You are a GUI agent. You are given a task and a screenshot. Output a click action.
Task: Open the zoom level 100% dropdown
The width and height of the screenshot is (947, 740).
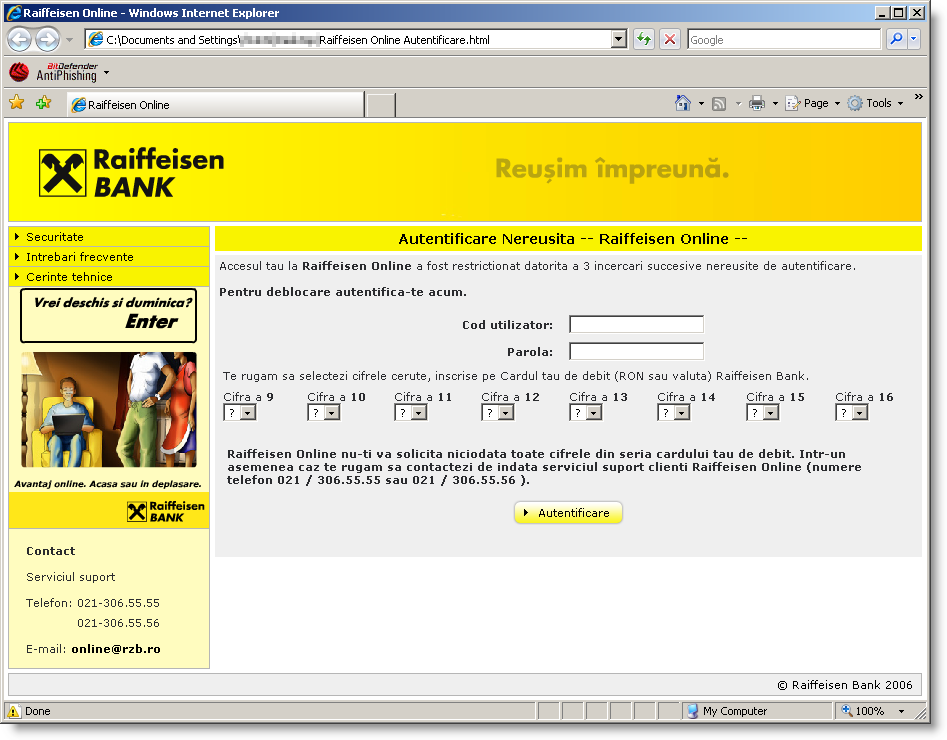pyautogui.click(x=902, y=712)
